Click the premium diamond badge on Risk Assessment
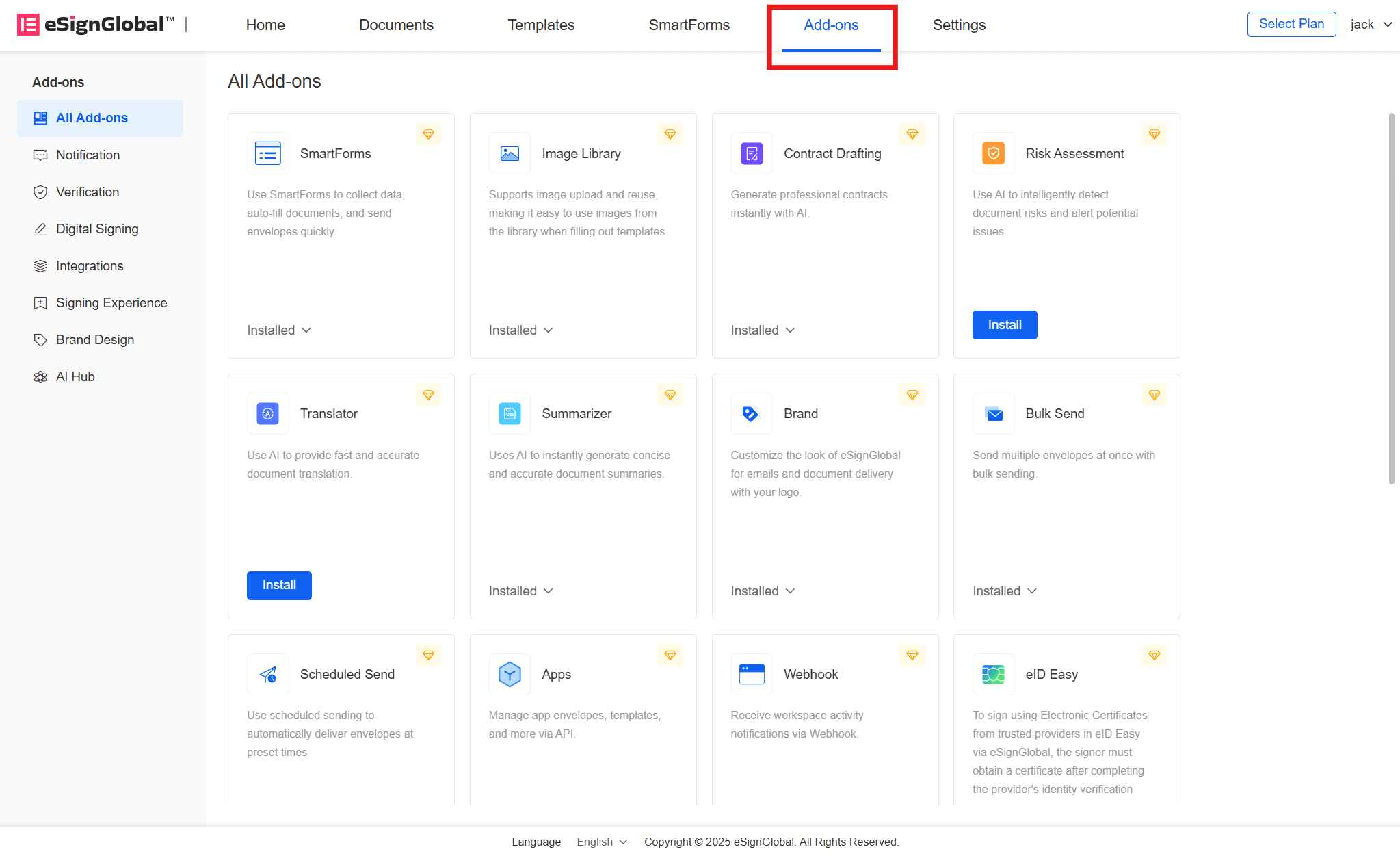The width and height of the screenshot is (1400, 856). point(1154,134)
